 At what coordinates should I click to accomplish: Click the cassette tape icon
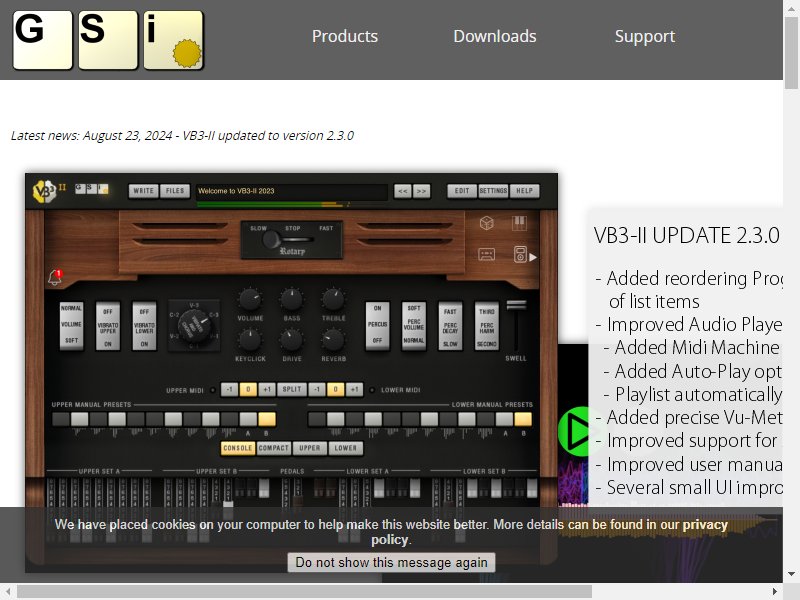click(487, 254)
